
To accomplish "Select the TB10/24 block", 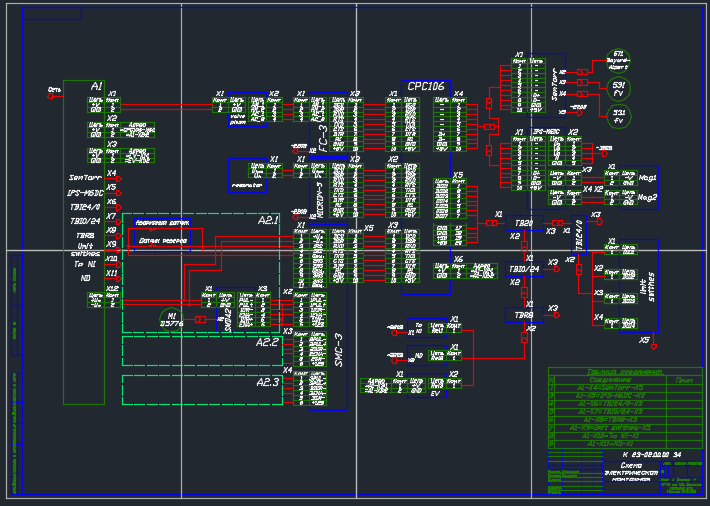I will [524, 269].
